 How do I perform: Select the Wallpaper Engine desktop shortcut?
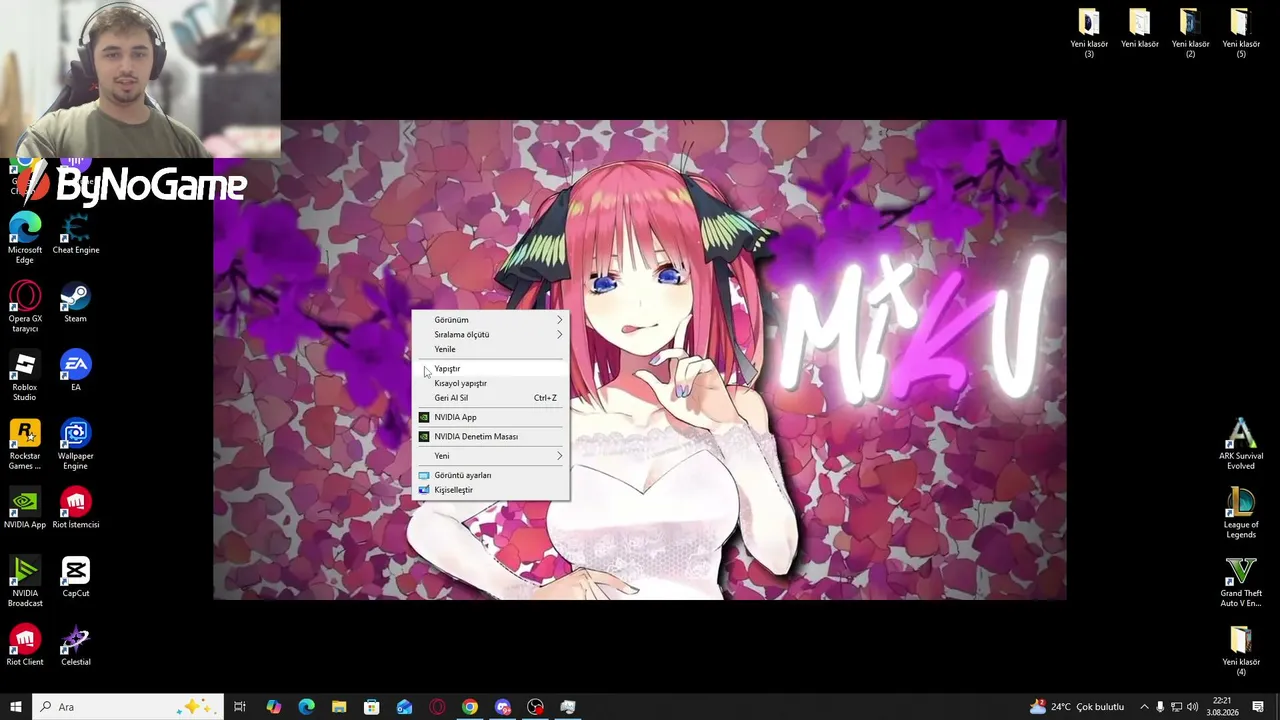pos(76,444)
